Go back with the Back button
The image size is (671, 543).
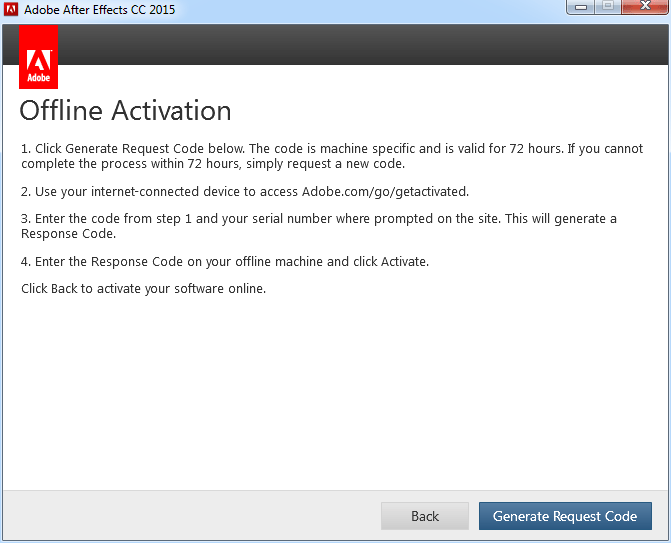click(425, 516)
